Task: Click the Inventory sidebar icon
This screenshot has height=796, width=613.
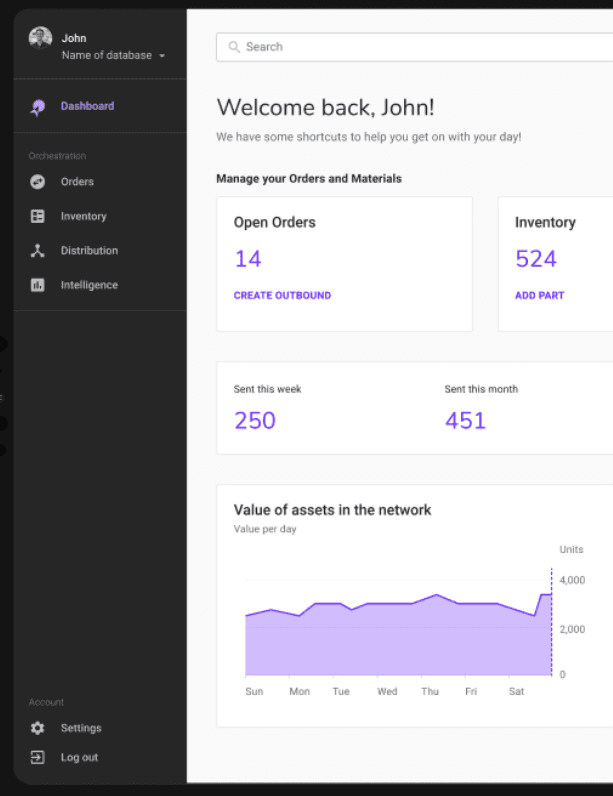Action: (38, 216)
